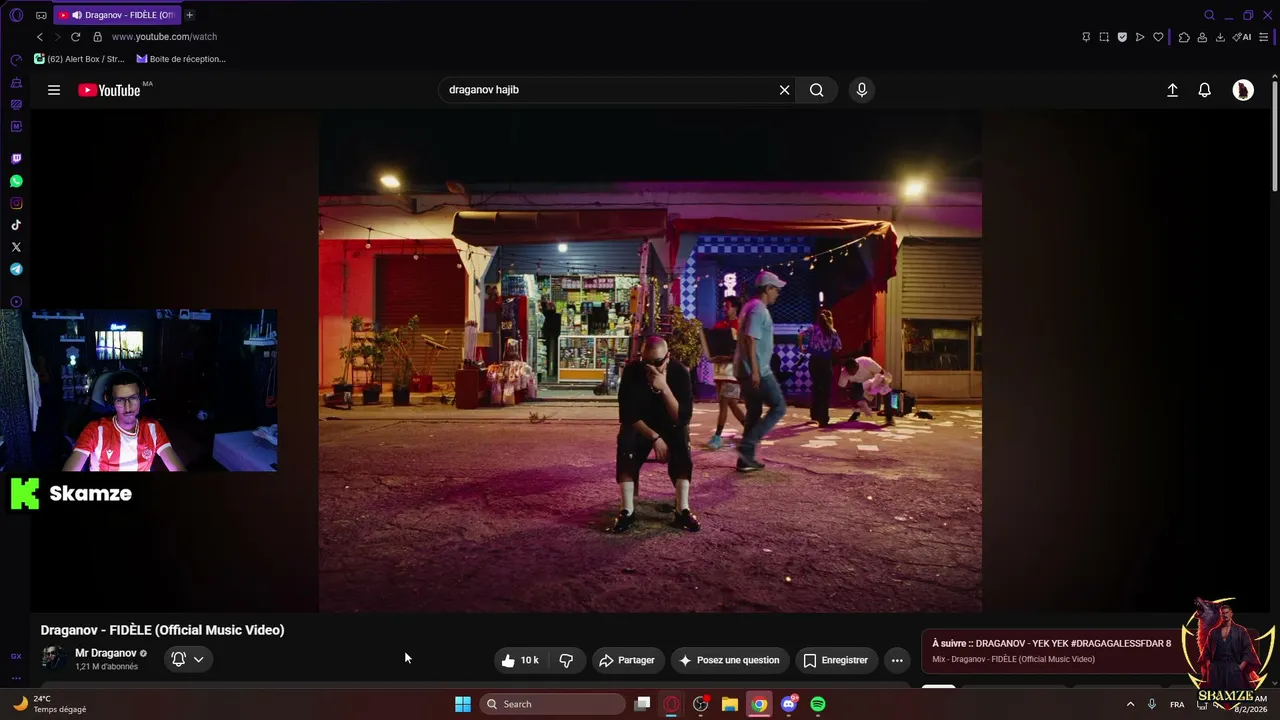Open the player (play arrow) toolbar icon
Image resolution: width=1280 pixels, height=720 pixels.
(1140, 37)
